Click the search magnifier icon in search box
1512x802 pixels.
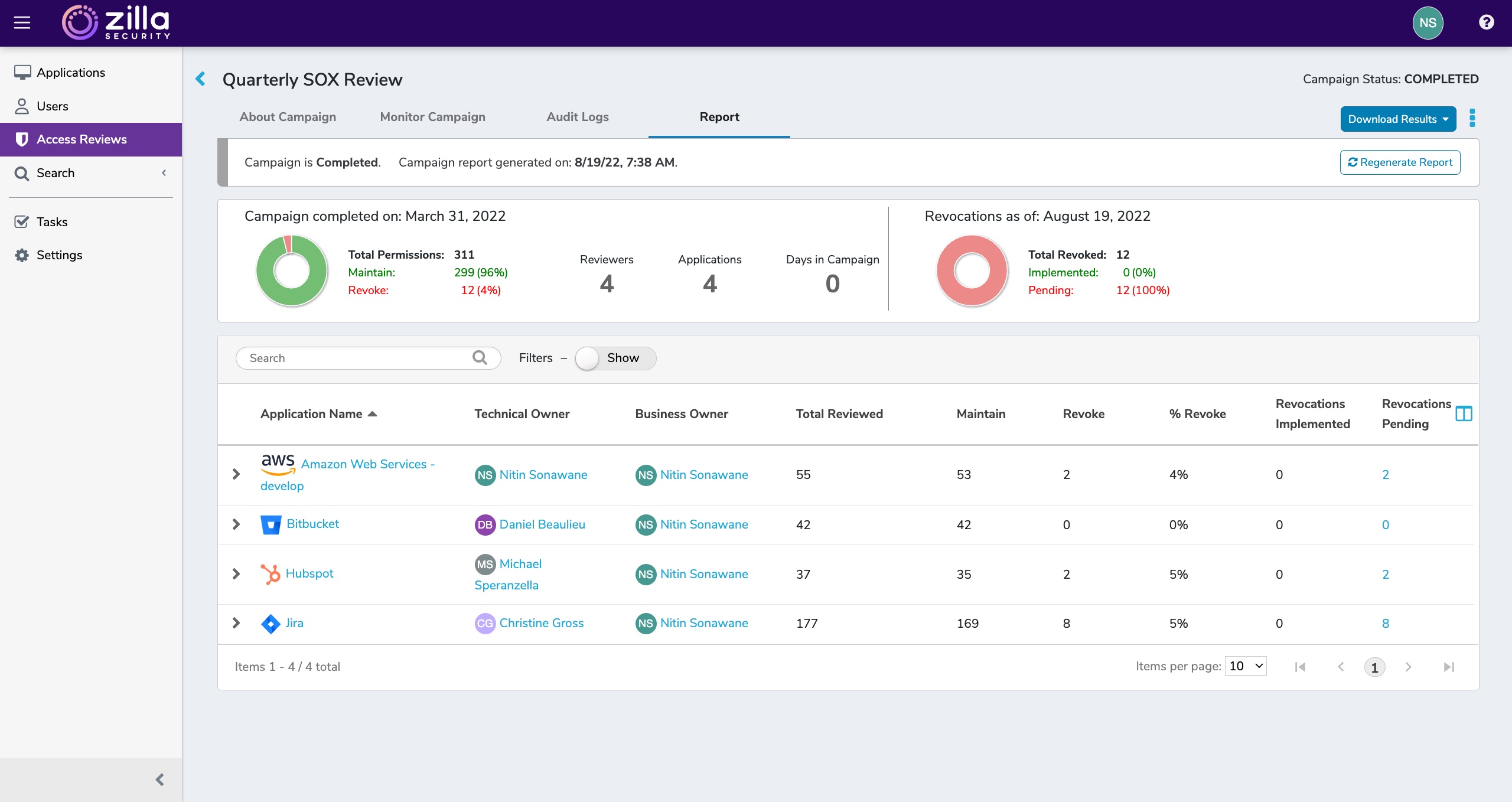click(x=480, y=358)
